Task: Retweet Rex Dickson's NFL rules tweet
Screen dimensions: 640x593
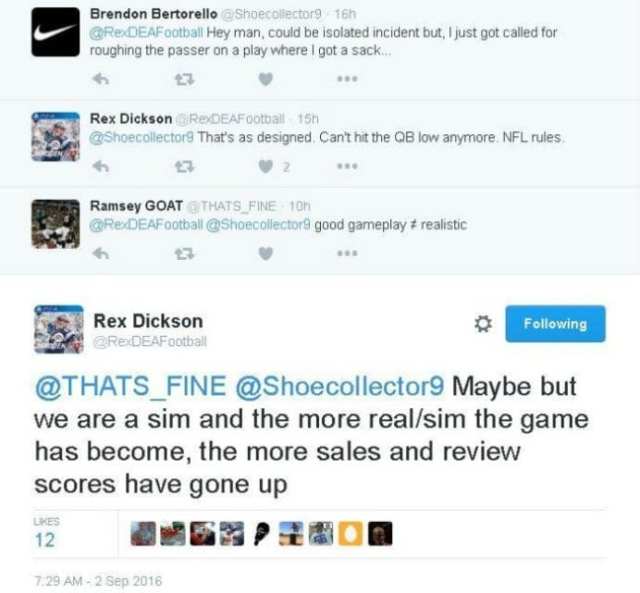Action: [x=184, y=167]
